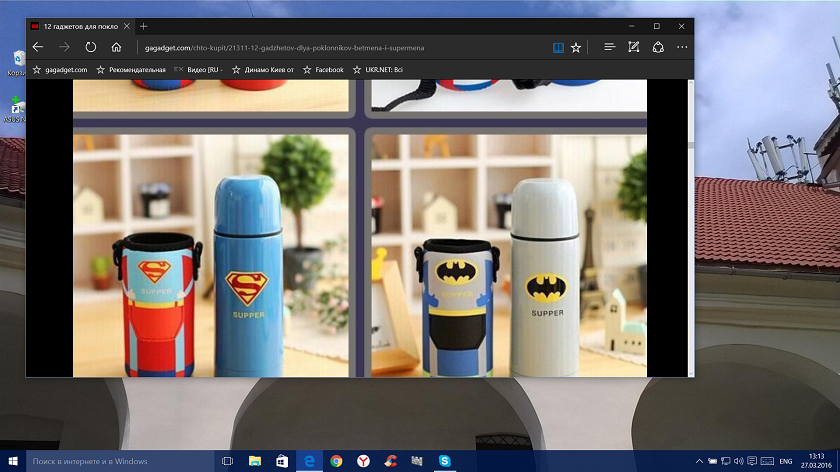840x472 pixels.
Task: Maximize the Edge browser window
Action: (657, 26)
